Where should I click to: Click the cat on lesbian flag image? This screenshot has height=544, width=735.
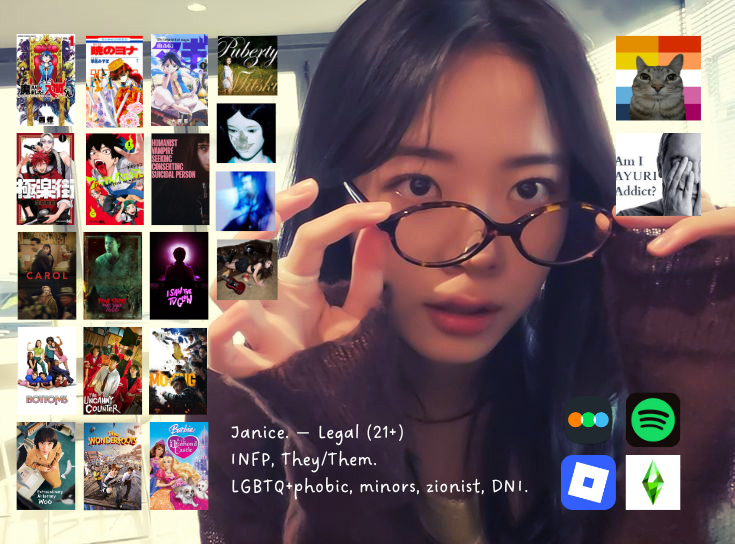click(658, 78)
